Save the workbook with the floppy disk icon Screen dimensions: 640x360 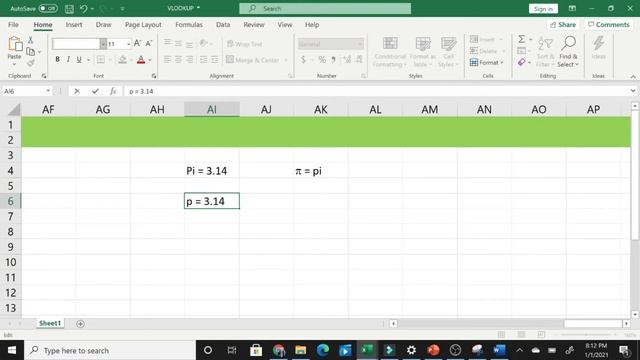tap(69, 9)
